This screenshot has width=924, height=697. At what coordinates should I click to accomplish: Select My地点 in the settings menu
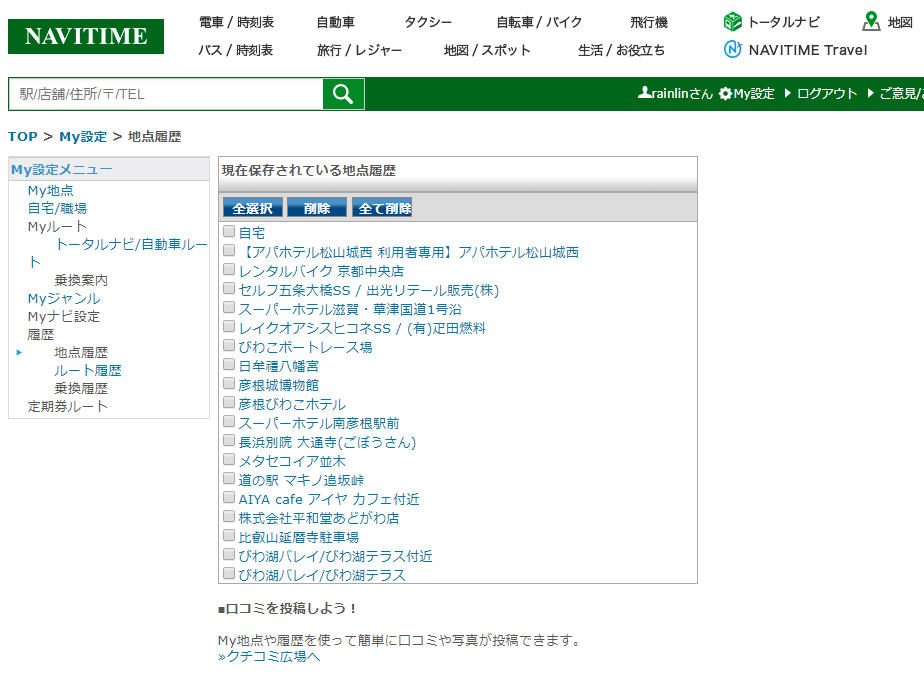click(50, 190)
